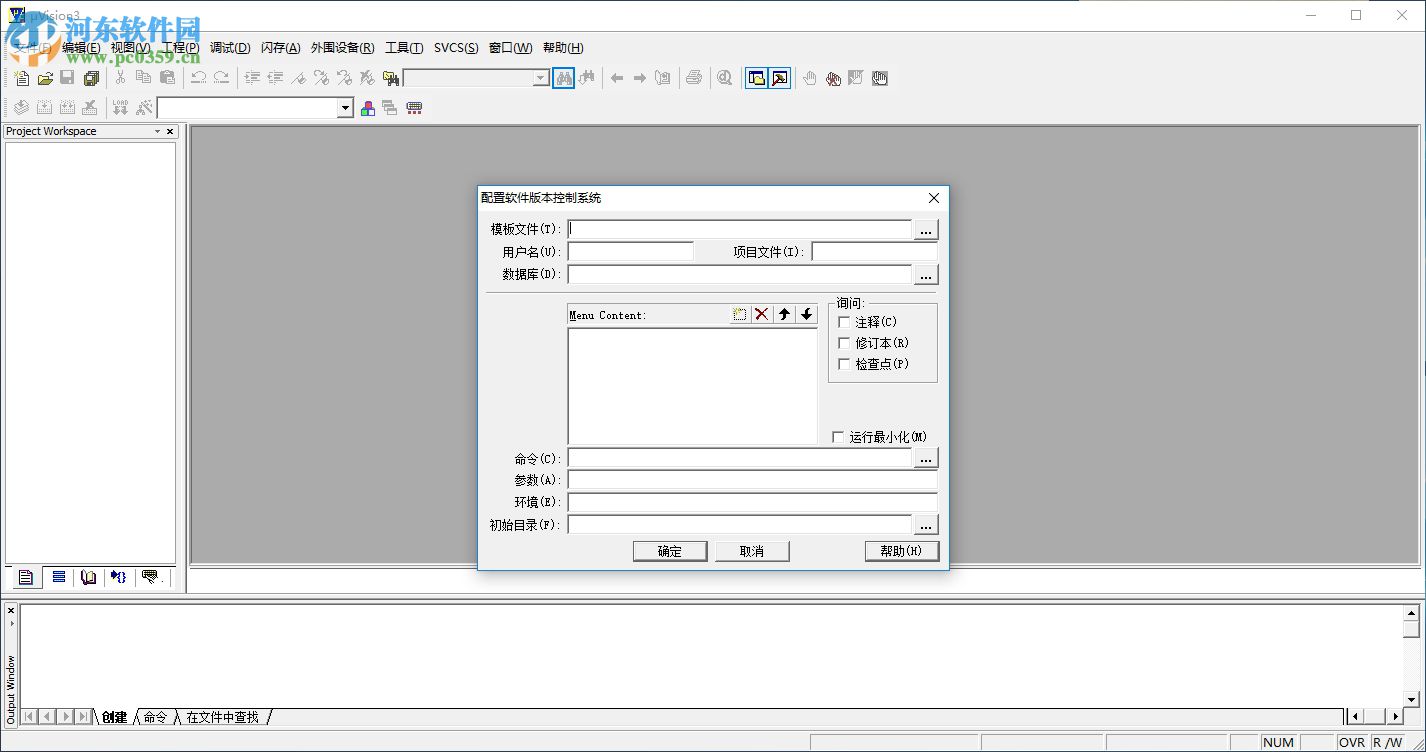Image resolution: width=1426 pixels, height=752 pixels.
Task: Click the red X delete icon in Menu Content
Action: [x=762, y=314]
